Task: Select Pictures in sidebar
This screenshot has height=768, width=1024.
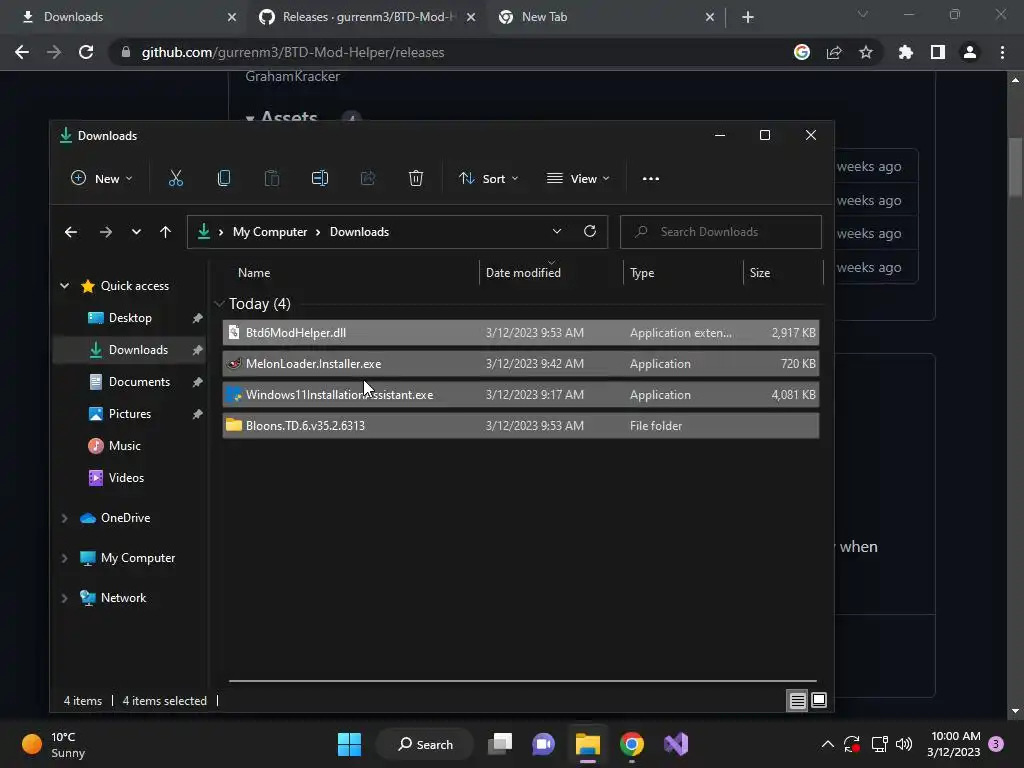Action: point(129,414)
